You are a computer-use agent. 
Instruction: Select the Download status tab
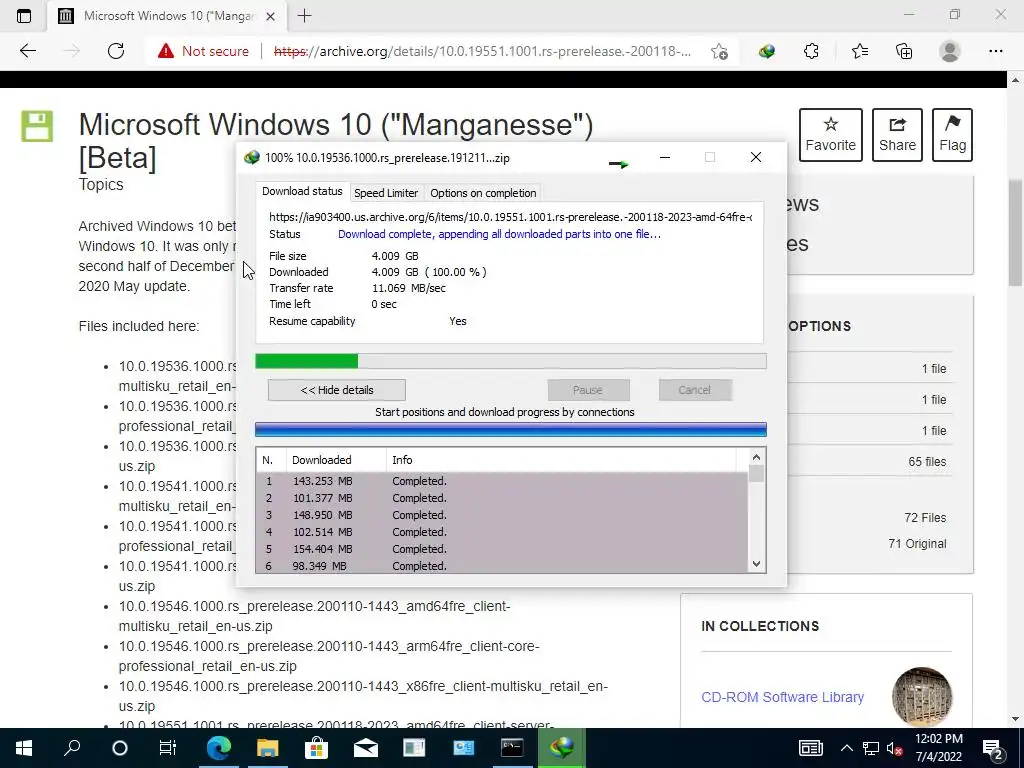pyautogui.click(x=302, y=191)
